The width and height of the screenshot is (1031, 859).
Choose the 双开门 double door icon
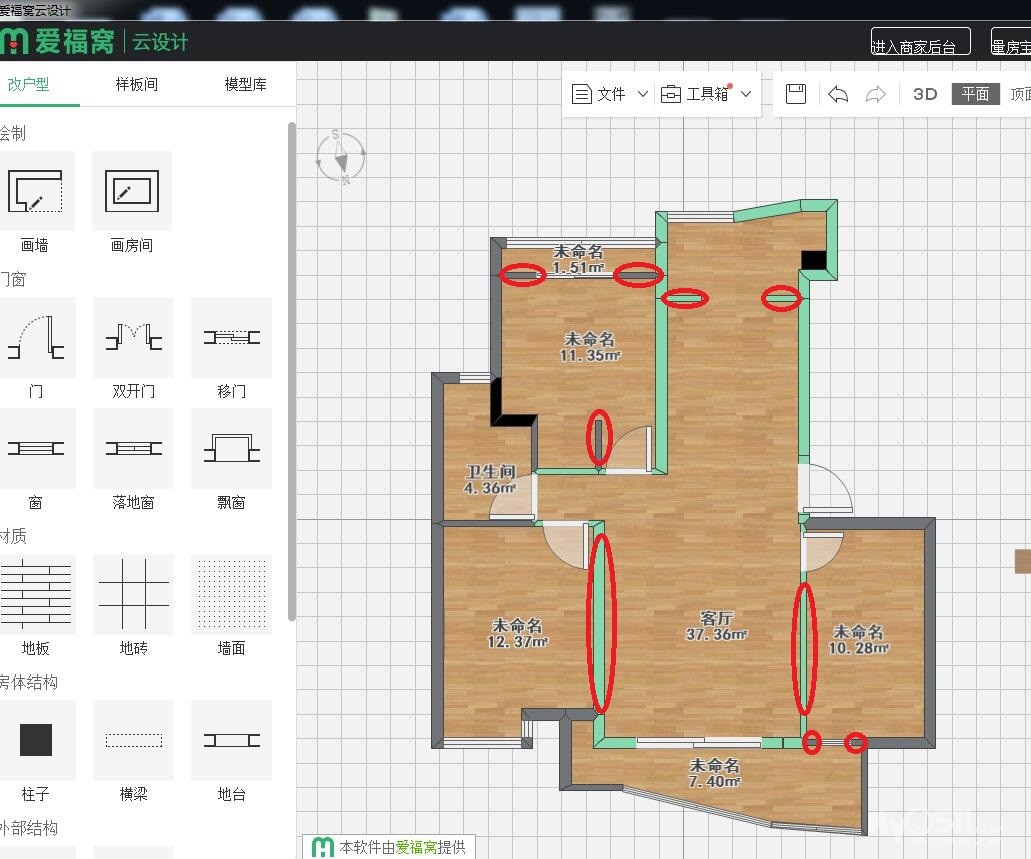pos(133,337)
